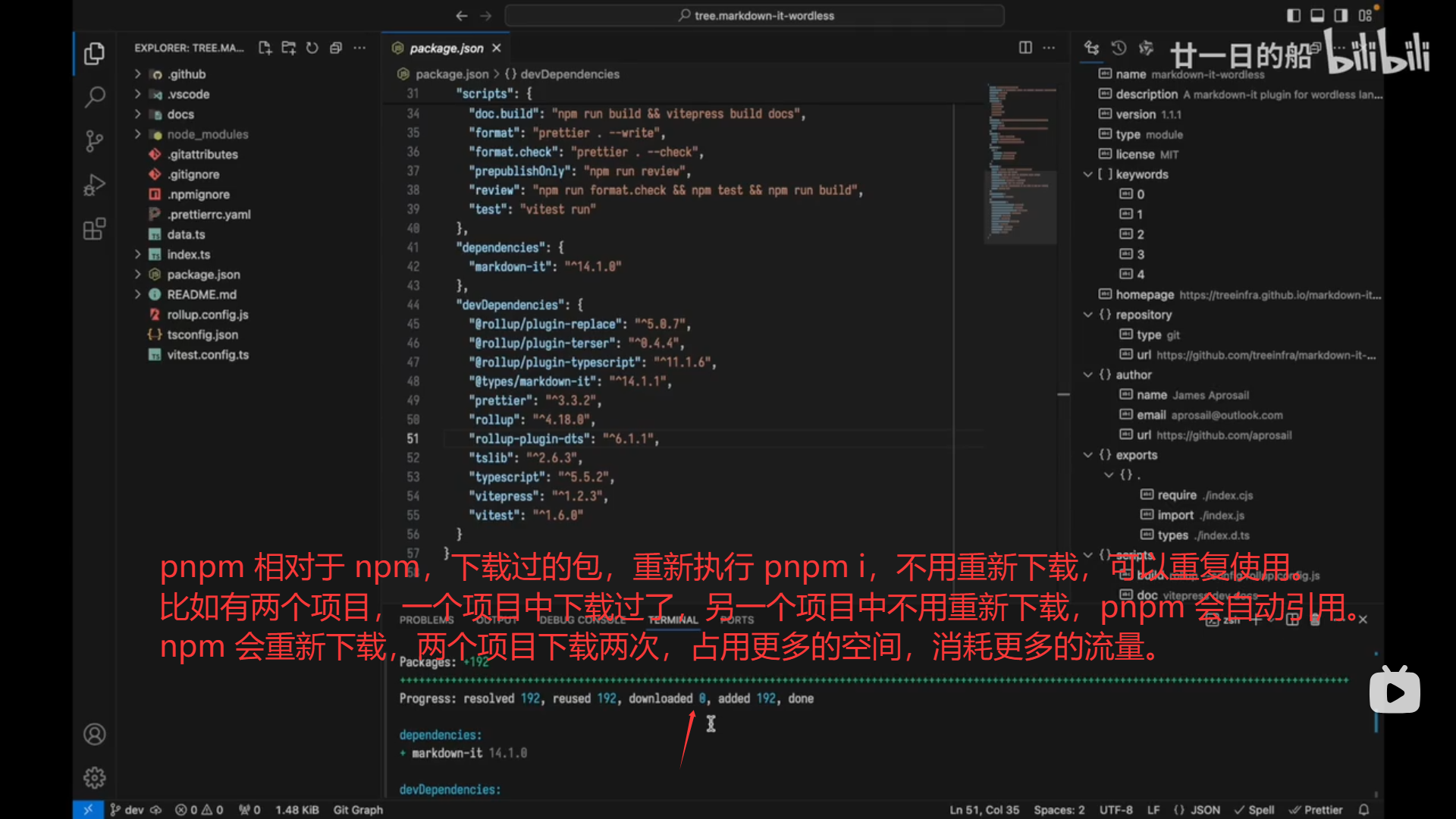Open the Extensions view
The width and height of the screenshot is (1456, 819).
coord(94,229)
